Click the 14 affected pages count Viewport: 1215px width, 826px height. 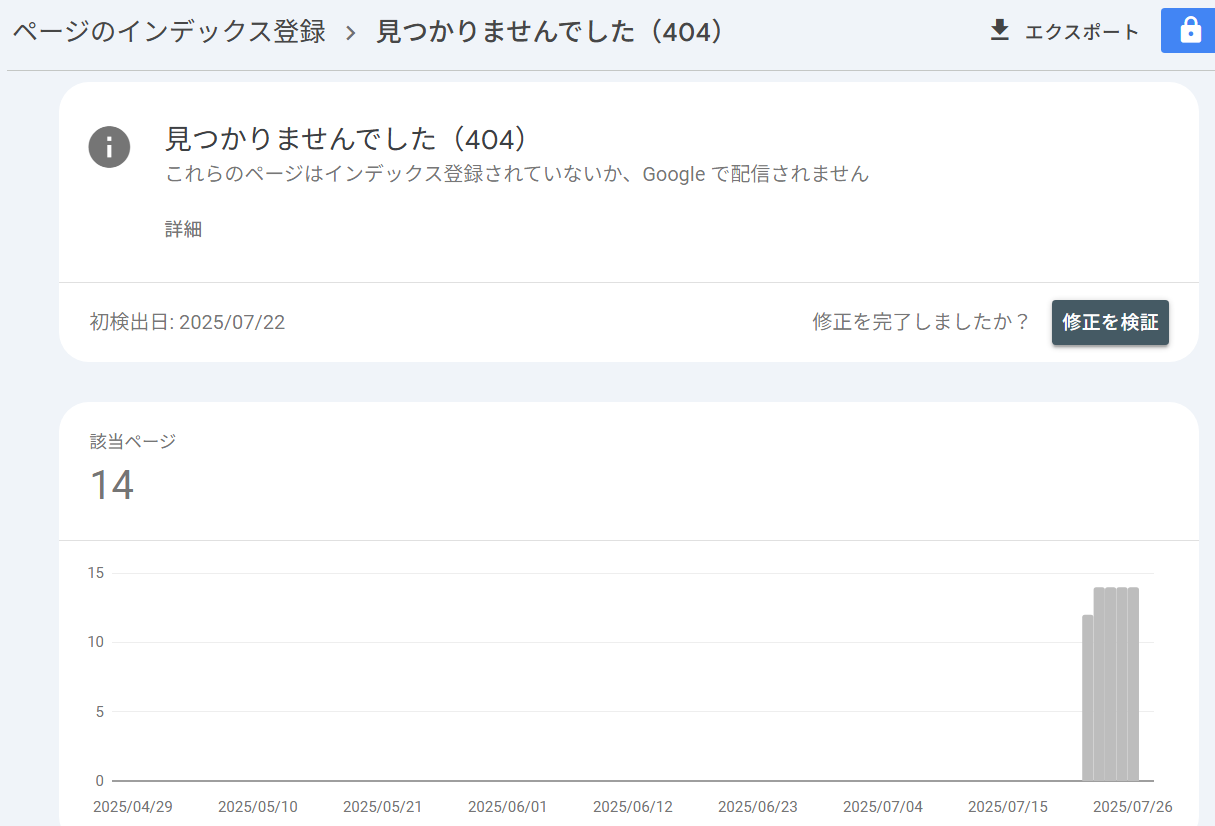point(112,486)
